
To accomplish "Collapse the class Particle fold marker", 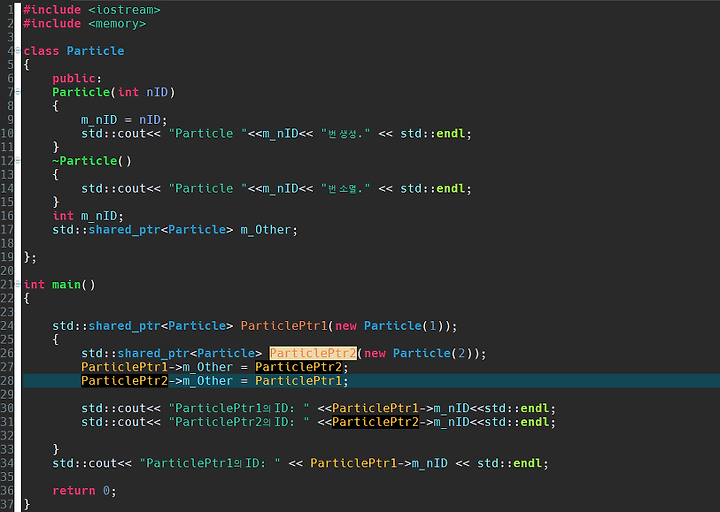I will 17,51.
